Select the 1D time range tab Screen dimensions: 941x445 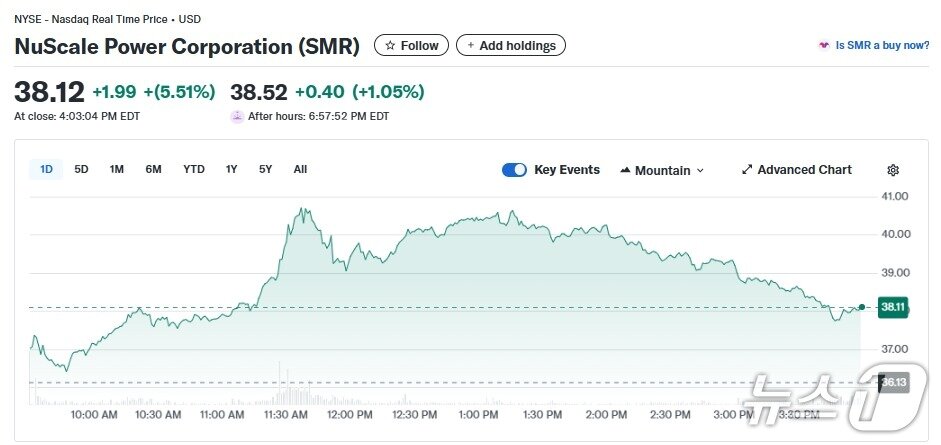coord(46,169)
